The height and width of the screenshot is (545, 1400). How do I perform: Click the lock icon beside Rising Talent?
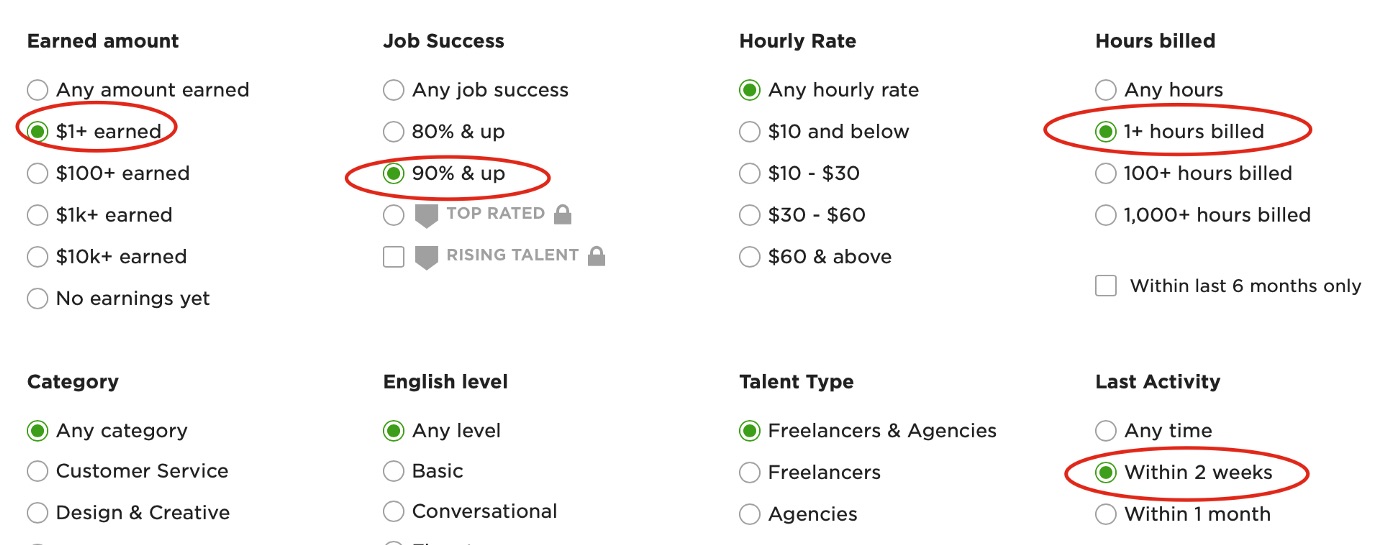coord(597,256)
